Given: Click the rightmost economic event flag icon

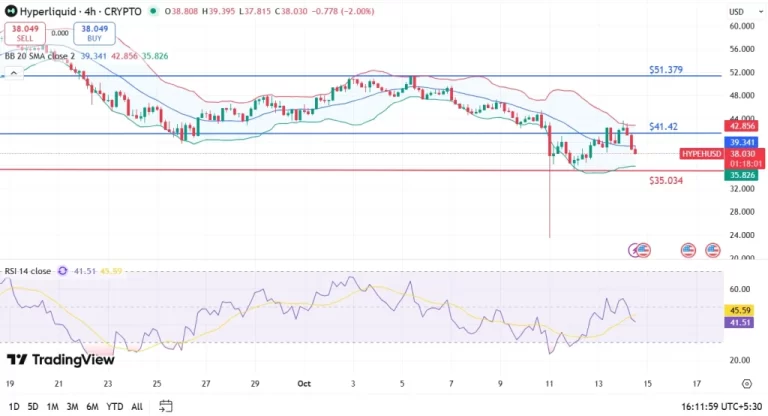Looking at the screenshot, I should pos(713,250).
